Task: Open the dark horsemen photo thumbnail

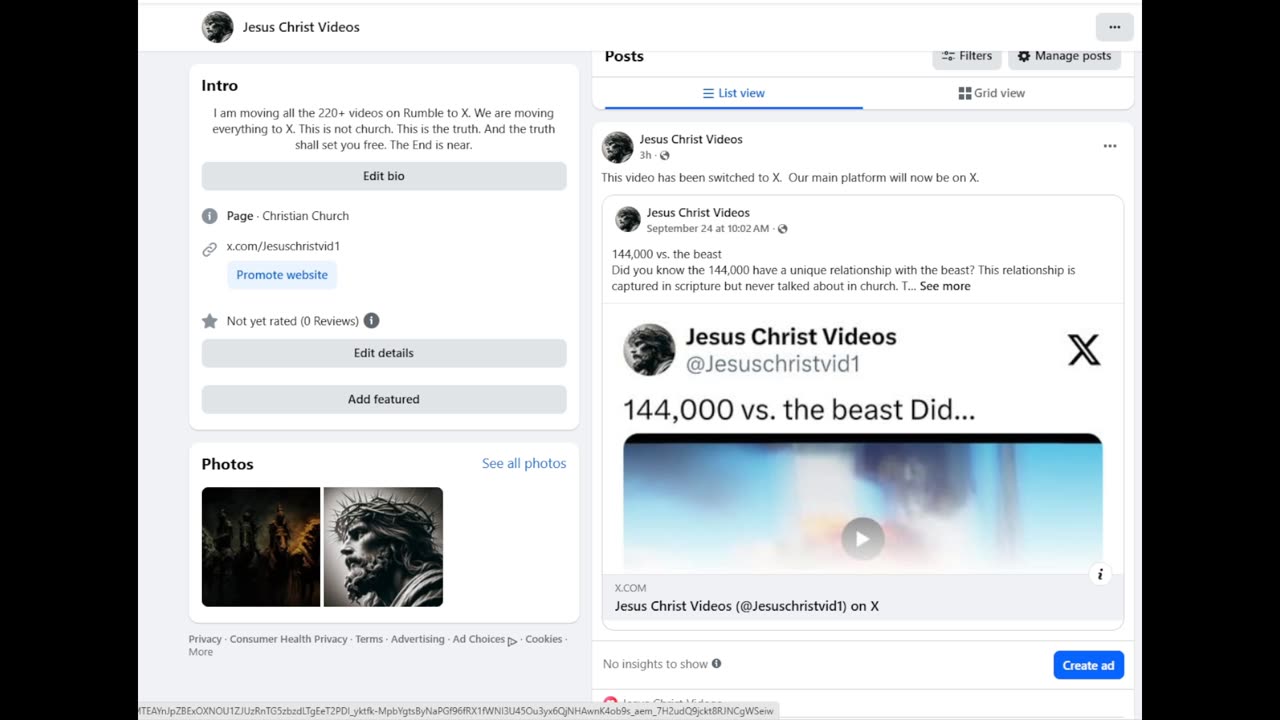Action: click(261, 547)
